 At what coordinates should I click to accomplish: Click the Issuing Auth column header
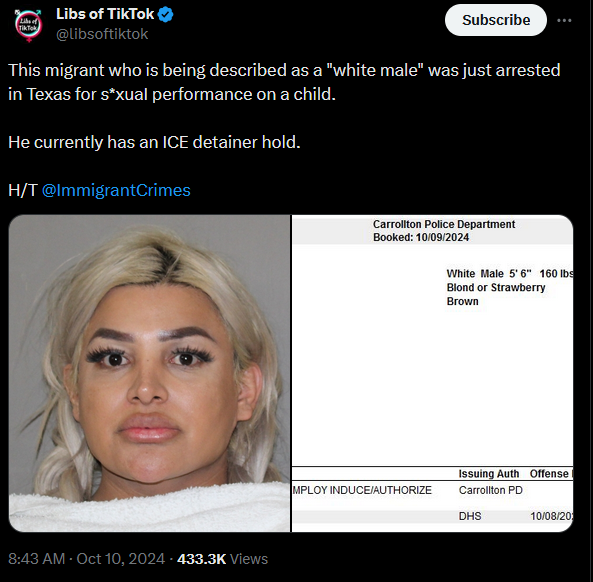tap(489, 474)
